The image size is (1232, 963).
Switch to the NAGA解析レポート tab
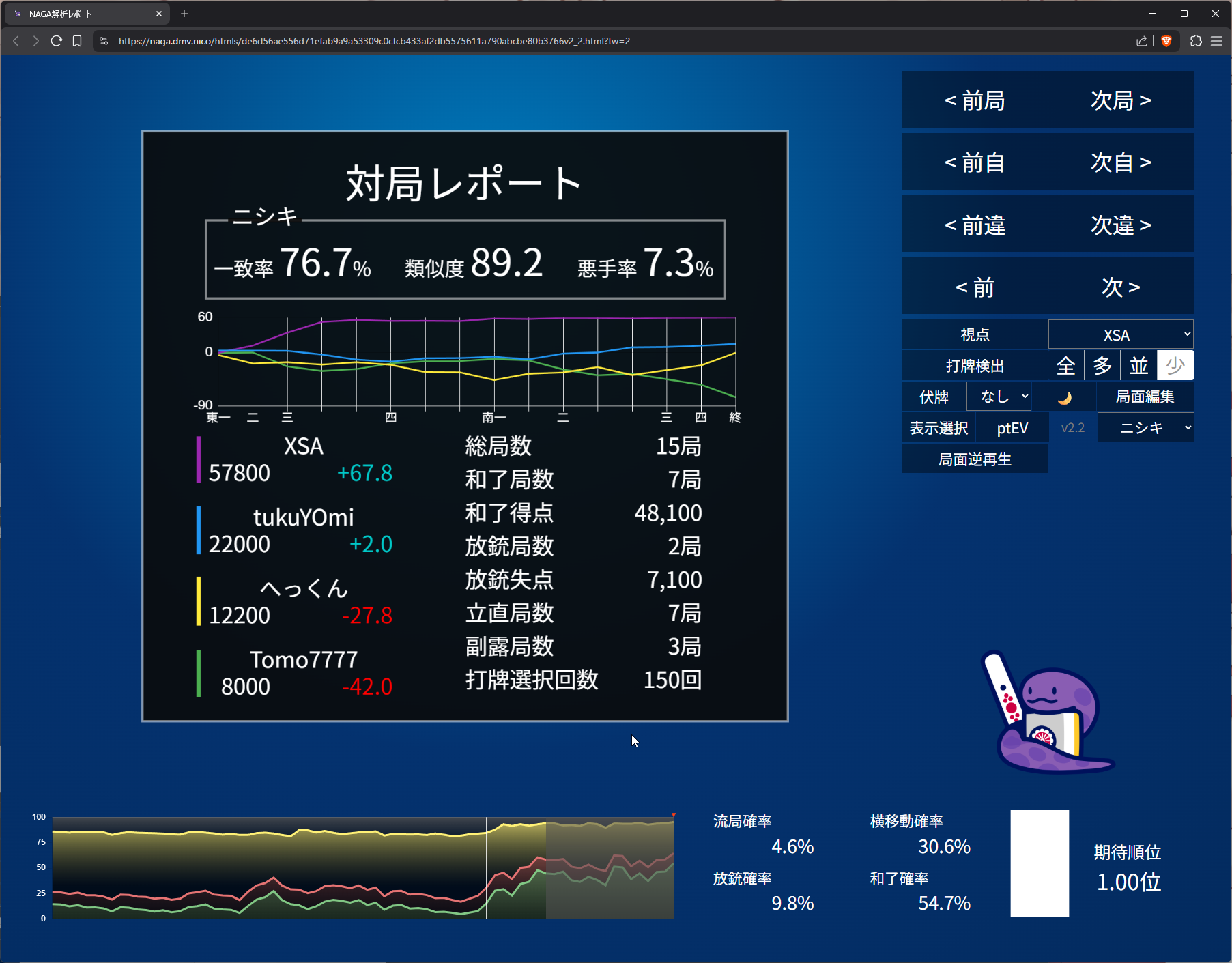click(x=82, y=14)
